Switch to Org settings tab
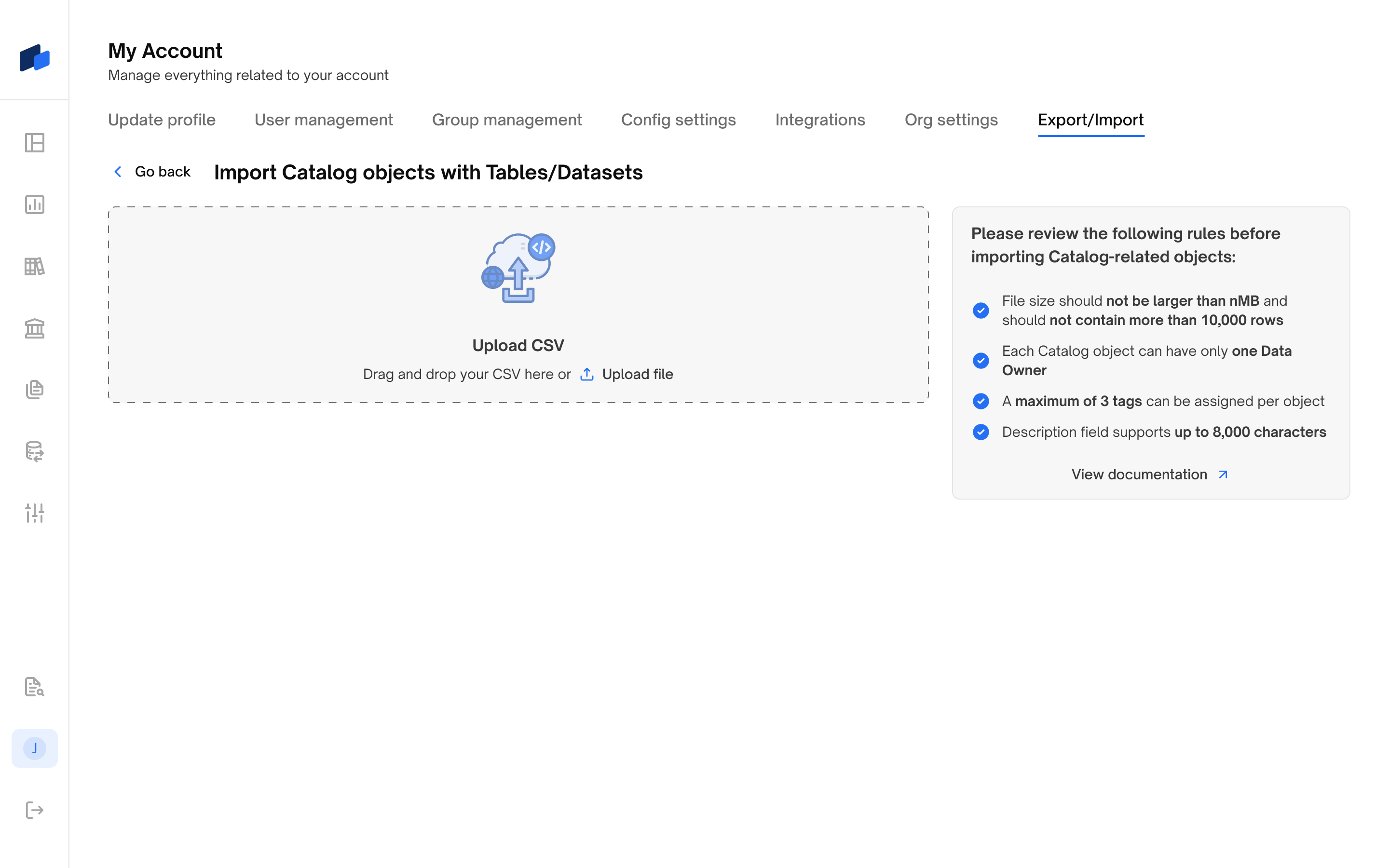The image size is (1389, 868). (x=951, y=120)
